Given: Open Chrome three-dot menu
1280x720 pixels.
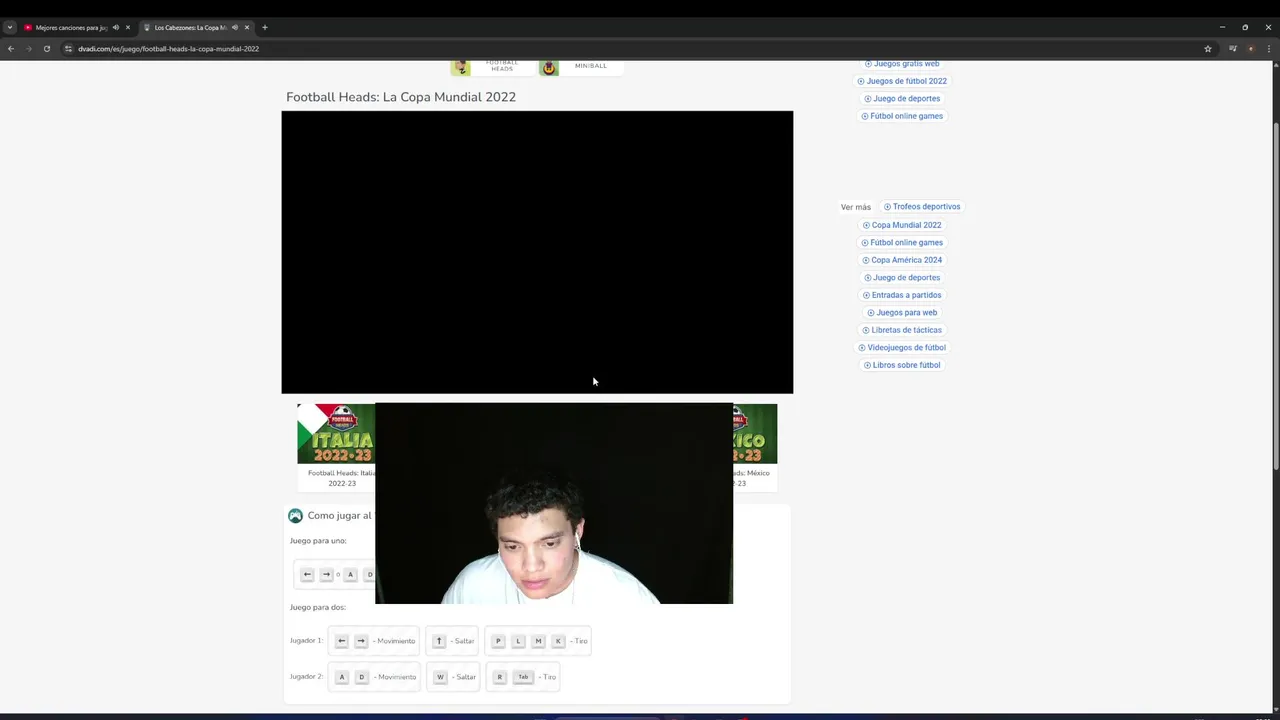Looking at the screenshot, I should point(1269,48).
